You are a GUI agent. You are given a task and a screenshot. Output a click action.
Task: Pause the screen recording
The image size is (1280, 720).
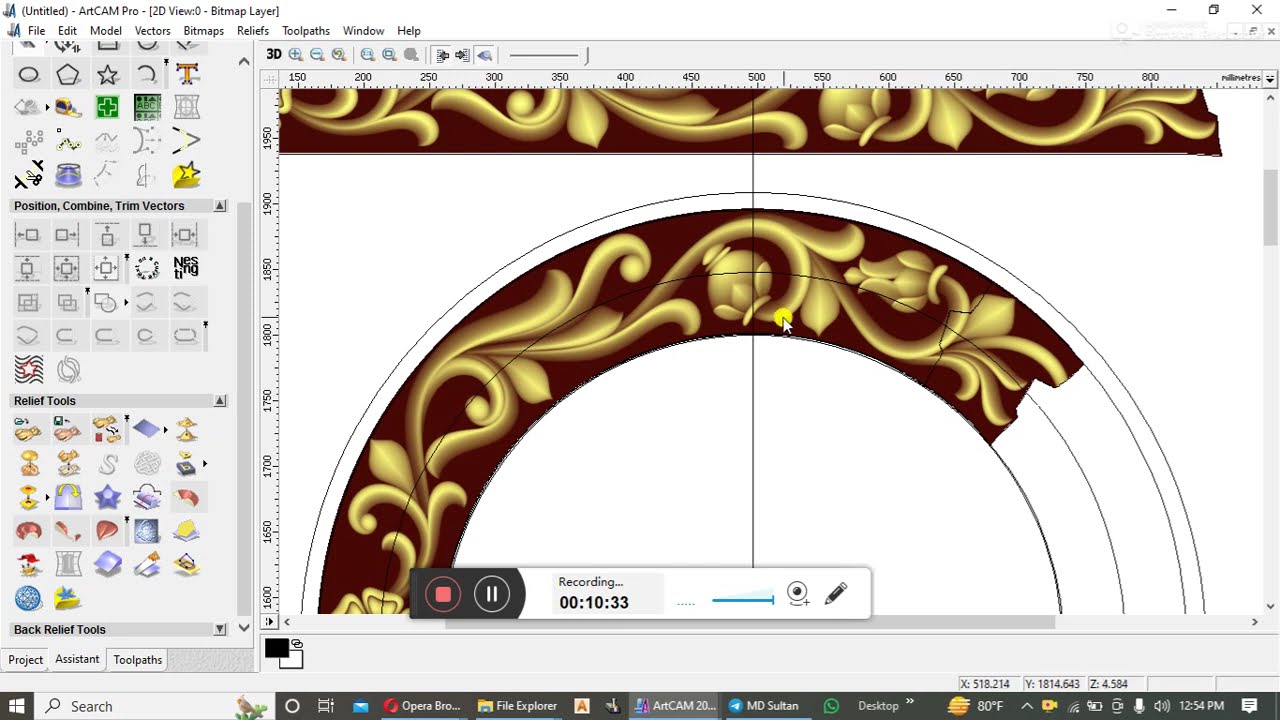click(492, 594)
